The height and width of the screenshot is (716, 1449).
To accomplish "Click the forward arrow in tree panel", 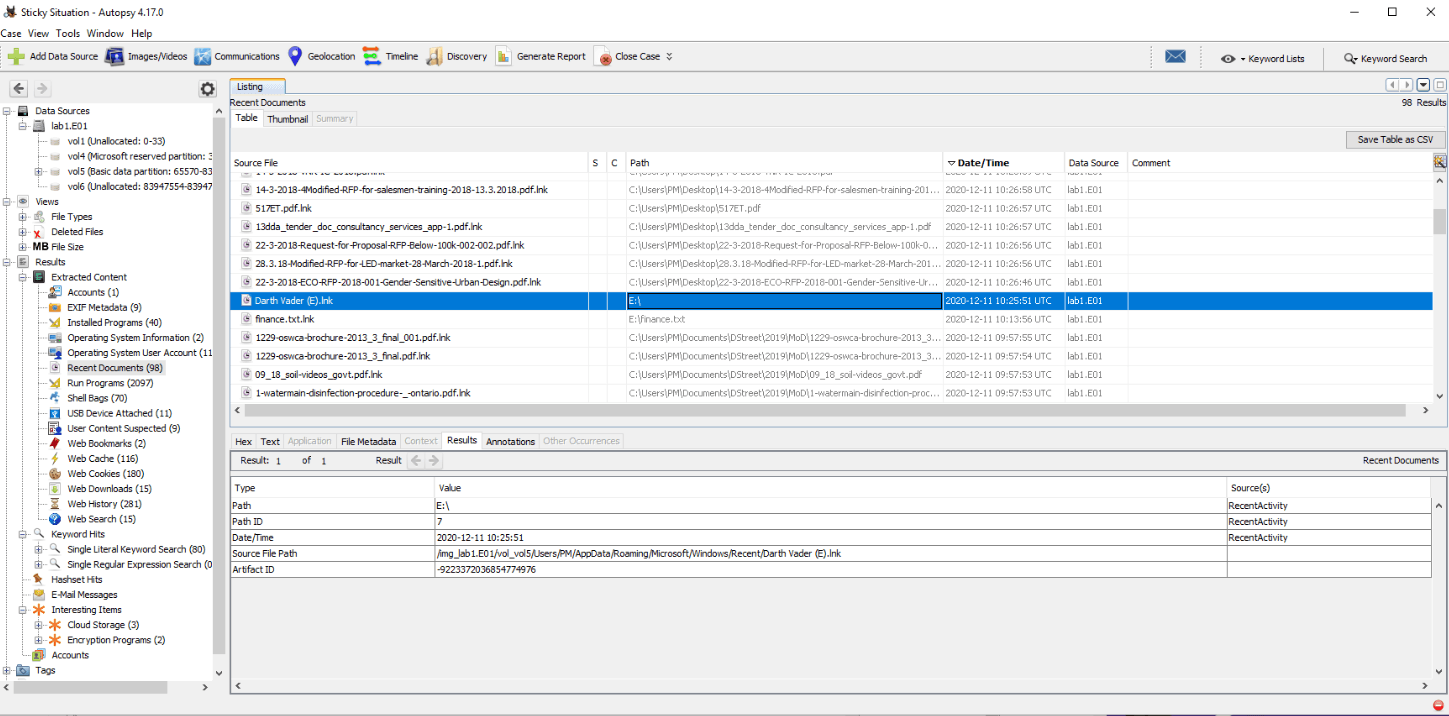I will [41, 89].
